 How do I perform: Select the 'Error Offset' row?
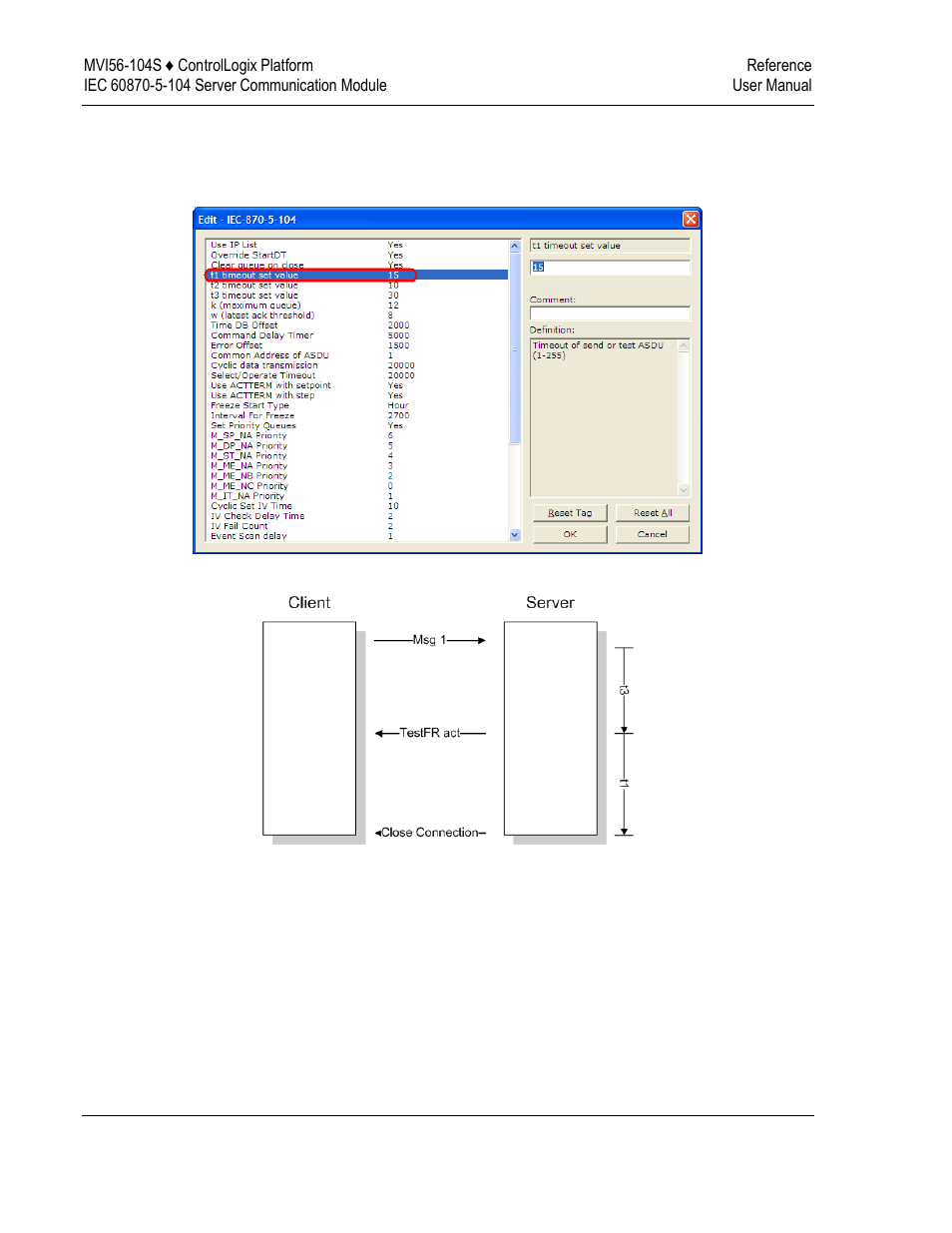pyautogui.click(x=357, y=345)
